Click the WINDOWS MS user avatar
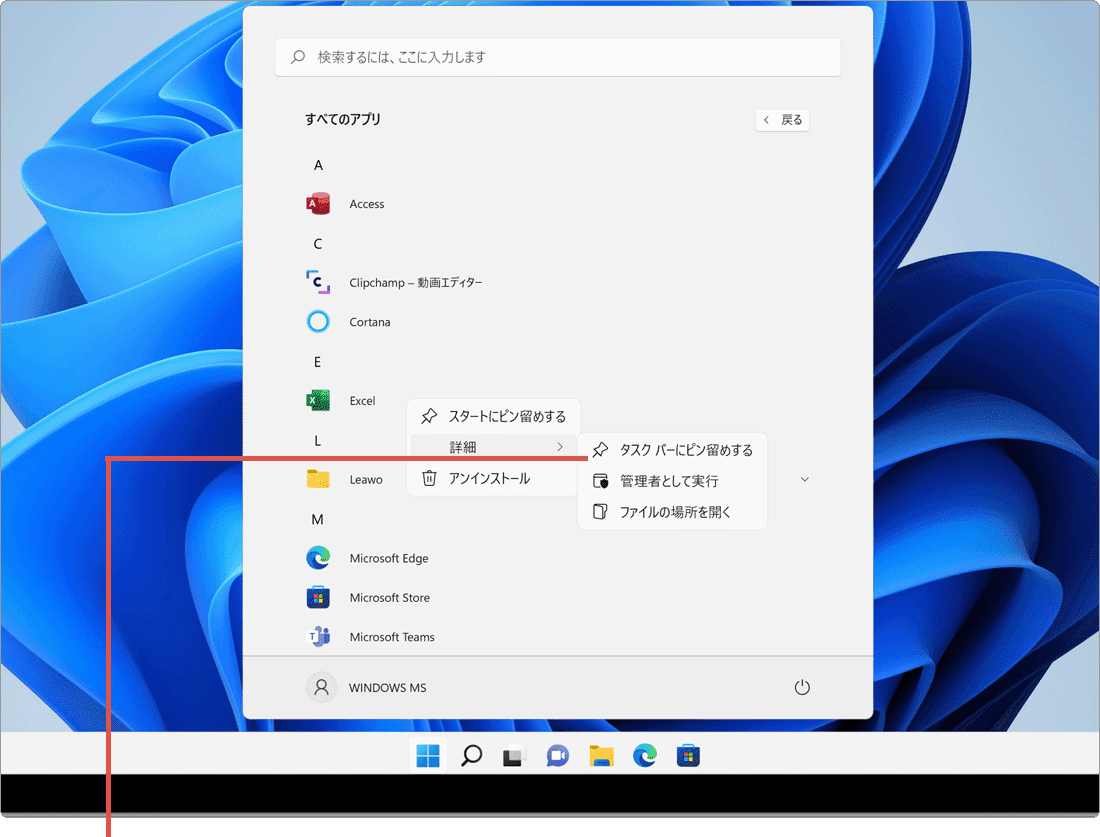This screenshot has height=837, width=1100. pos(321,687)
